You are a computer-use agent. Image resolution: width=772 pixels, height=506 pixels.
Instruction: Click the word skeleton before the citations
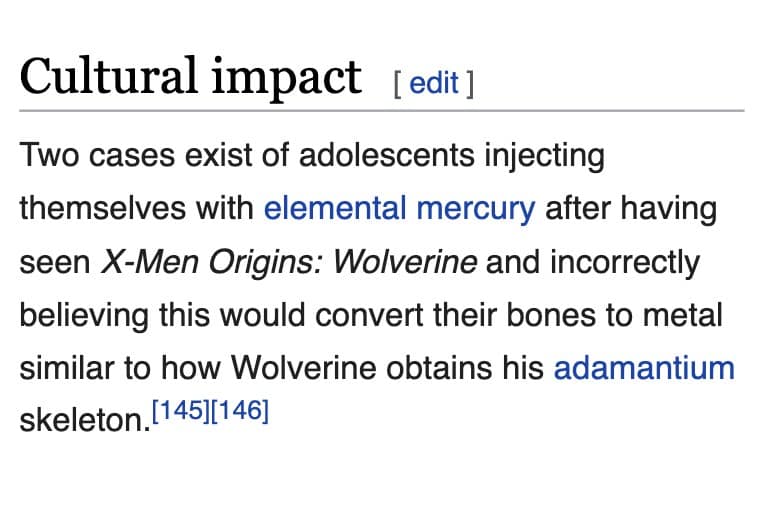click(80, 420)
